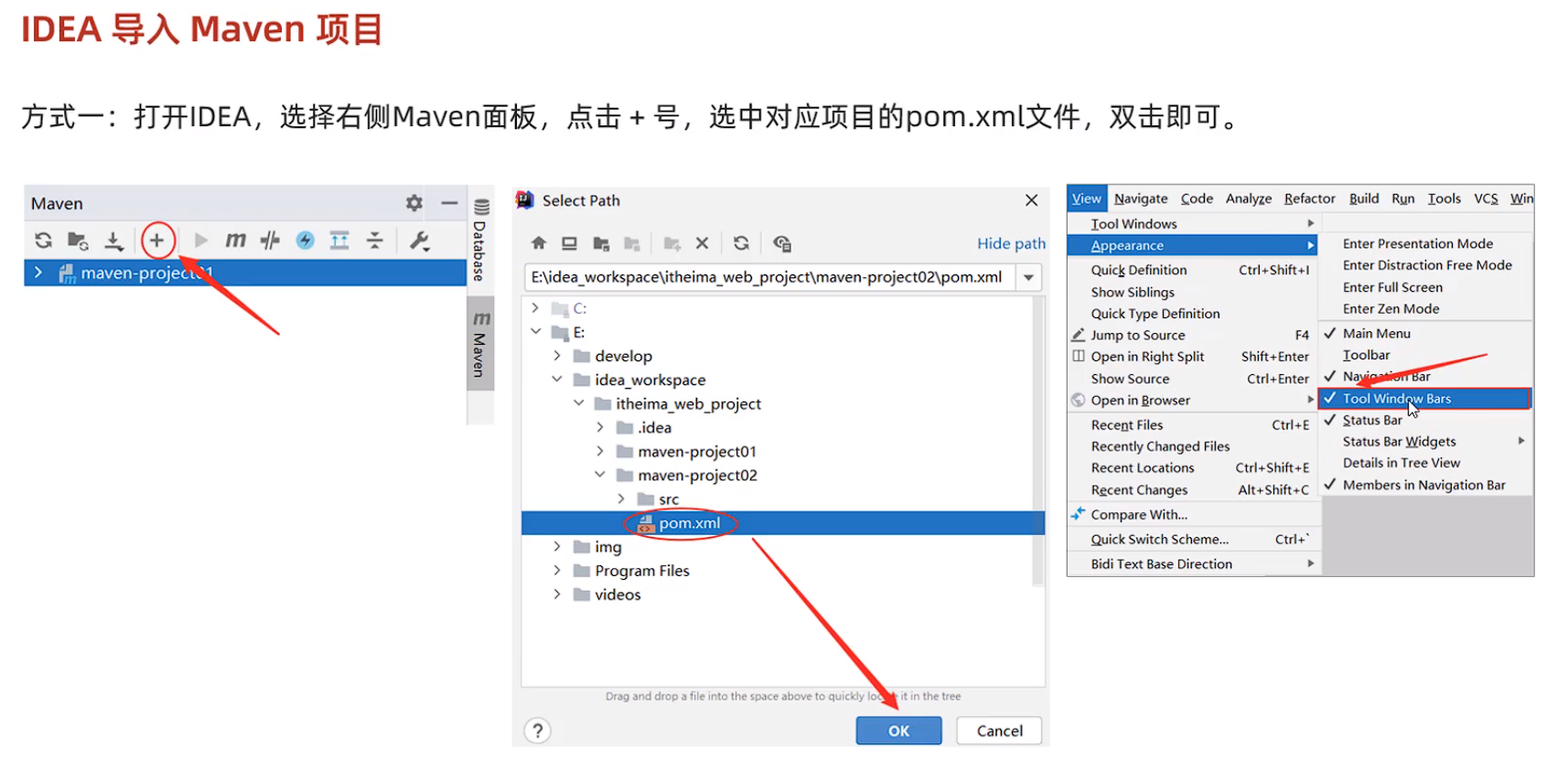The height and width of the screenshot is (760, 1568).
Task: Collapse itheima_web_project folder
Action: pyautogui.click(x=578, y=403)
